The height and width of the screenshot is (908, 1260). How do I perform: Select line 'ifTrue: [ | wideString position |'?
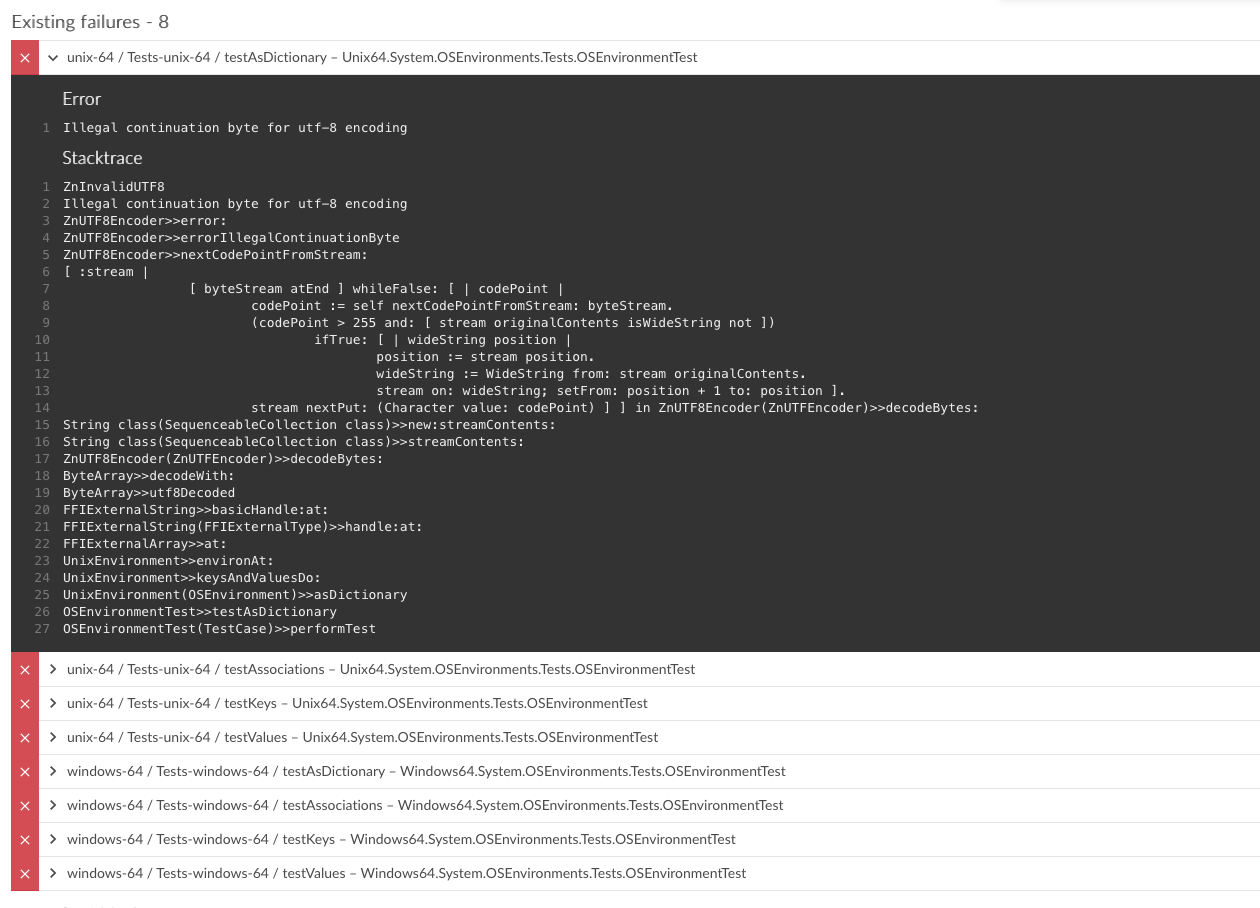[x=442, y=340]
